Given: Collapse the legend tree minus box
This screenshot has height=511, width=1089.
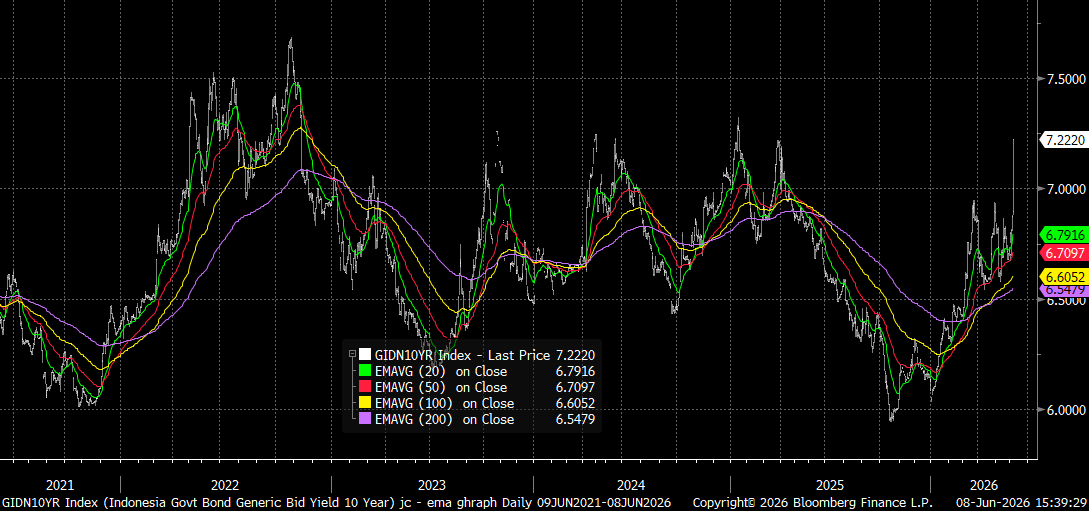Looking at the screenshot, I should tap(352, 353).
